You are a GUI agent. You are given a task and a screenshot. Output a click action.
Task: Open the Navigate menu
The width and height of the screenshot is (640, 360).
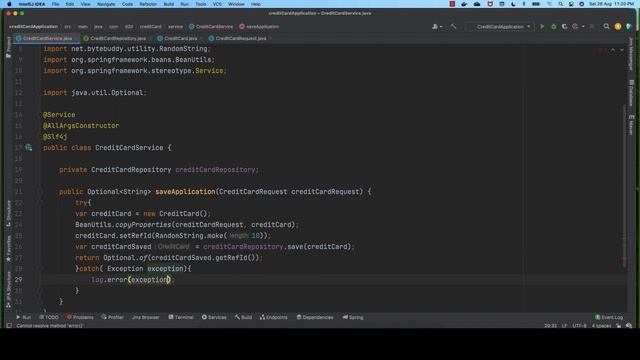coord(106,4)
